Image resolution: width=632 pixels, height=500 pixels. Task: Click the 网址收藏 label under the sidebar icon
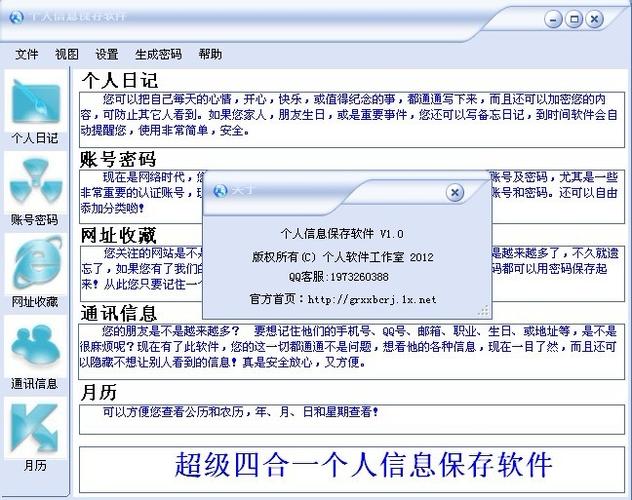[35, 301]
